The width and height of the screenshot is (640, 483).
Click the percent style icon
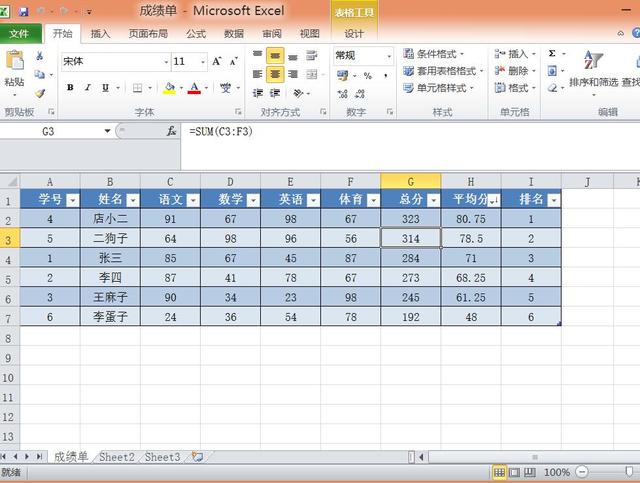tap(367, 75)
